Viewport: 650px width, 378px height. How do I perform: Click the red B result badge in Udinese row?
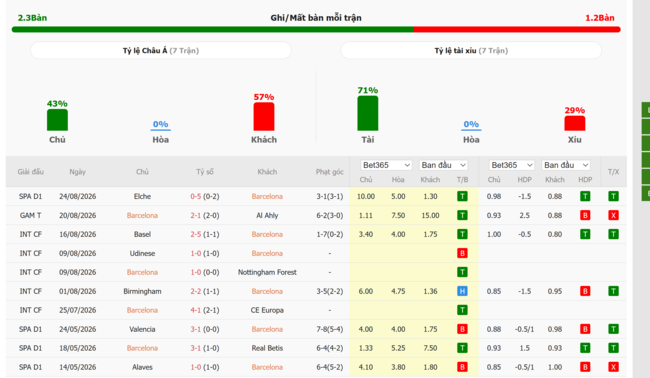click(462, 253)
